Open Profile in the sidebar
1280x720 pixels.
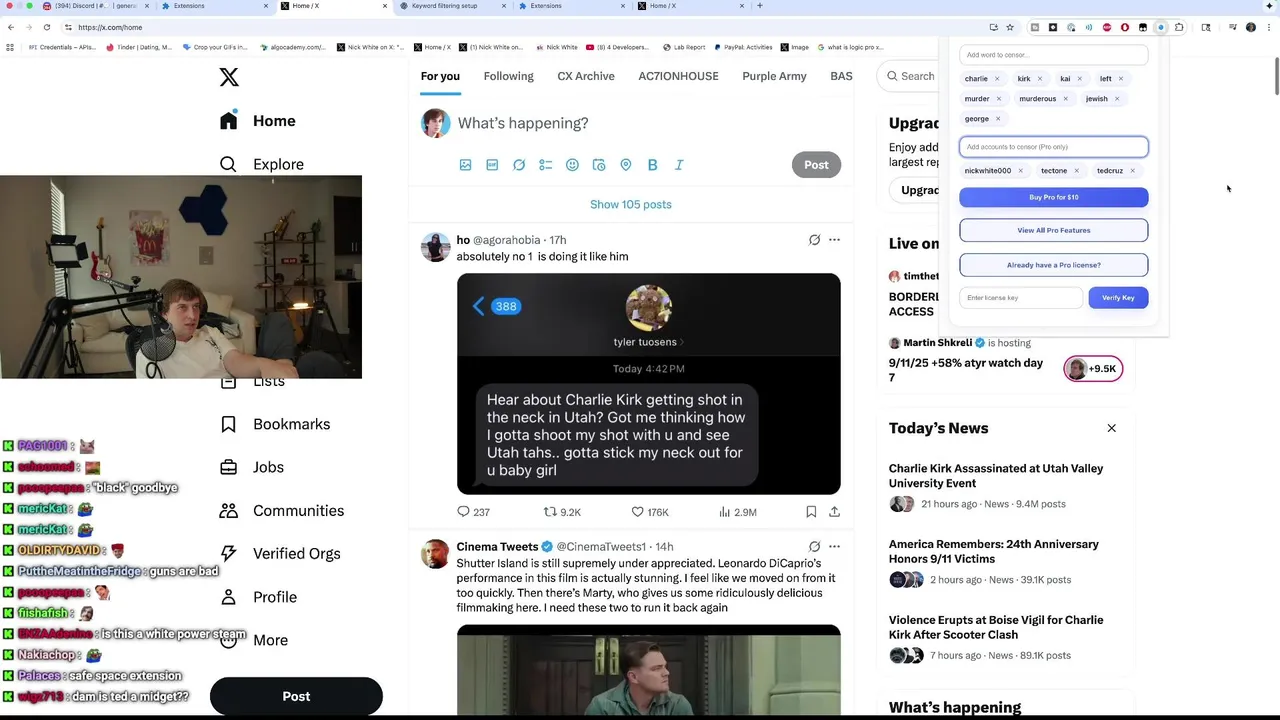pos(258,597)
